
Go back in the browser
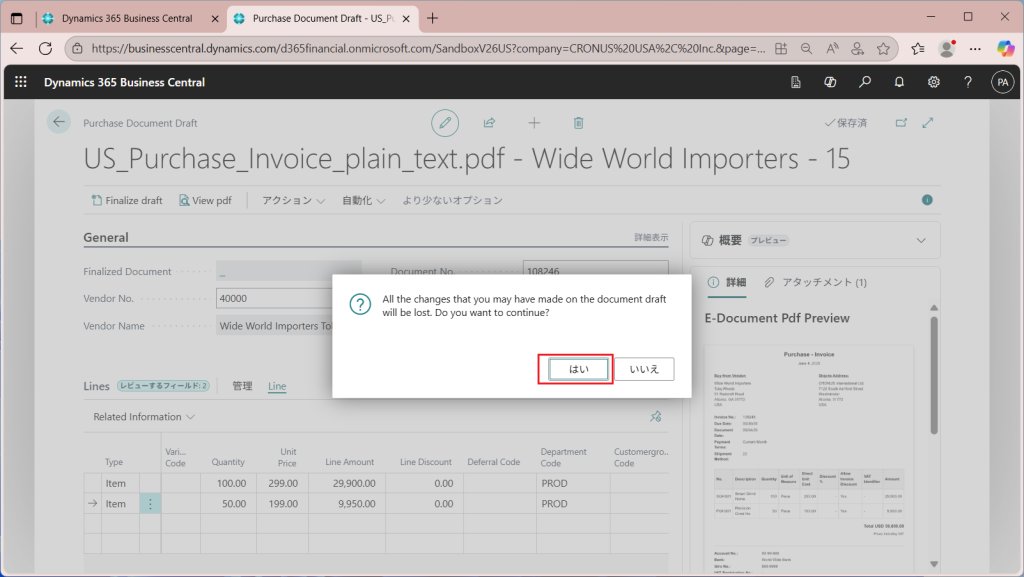coord(16,48)
